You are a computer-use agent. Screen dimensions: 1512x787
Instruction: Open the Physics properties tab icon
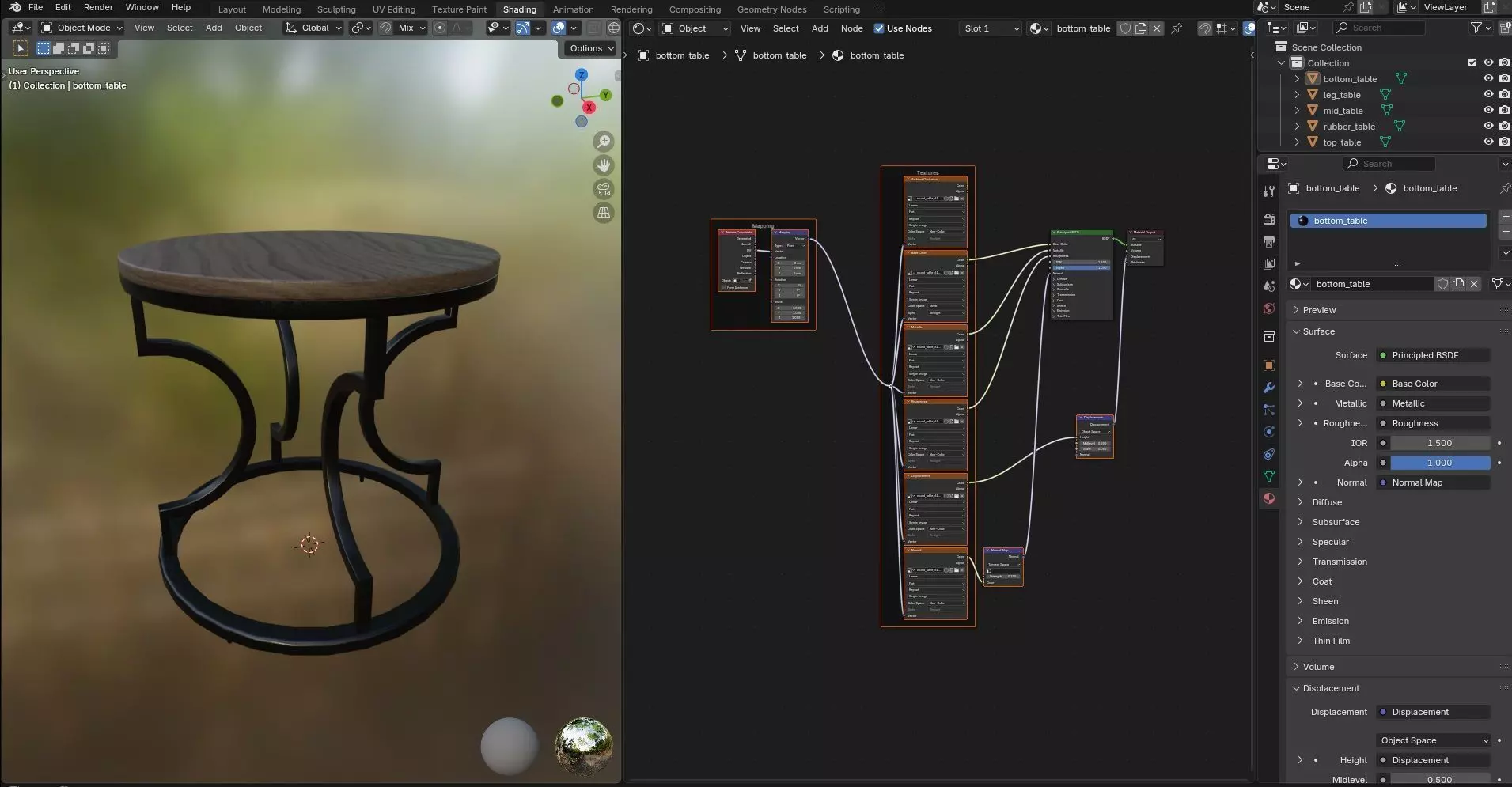point(1269,432)
